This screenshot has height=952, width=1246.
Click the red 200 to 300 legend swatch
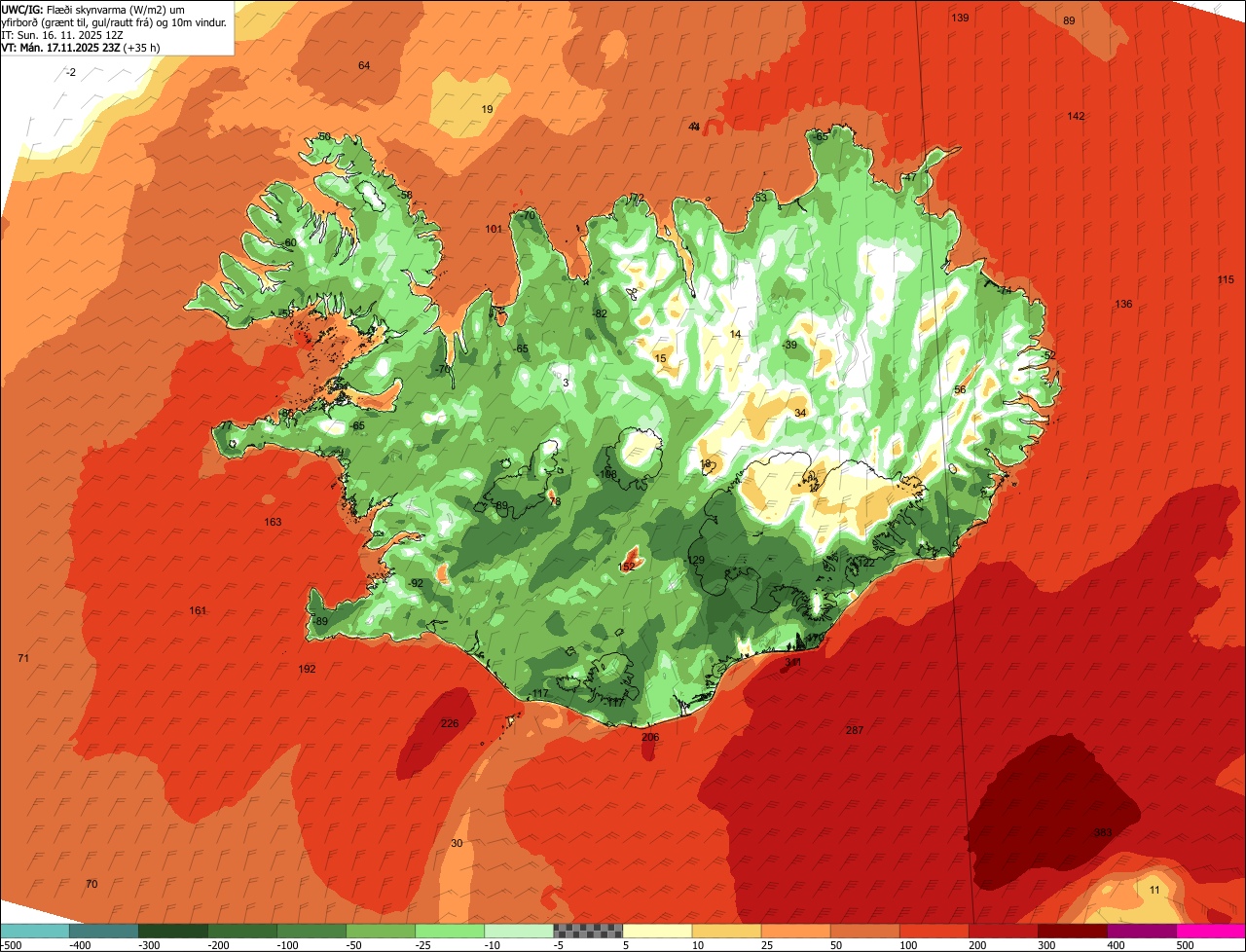[x=1003, y=930]
